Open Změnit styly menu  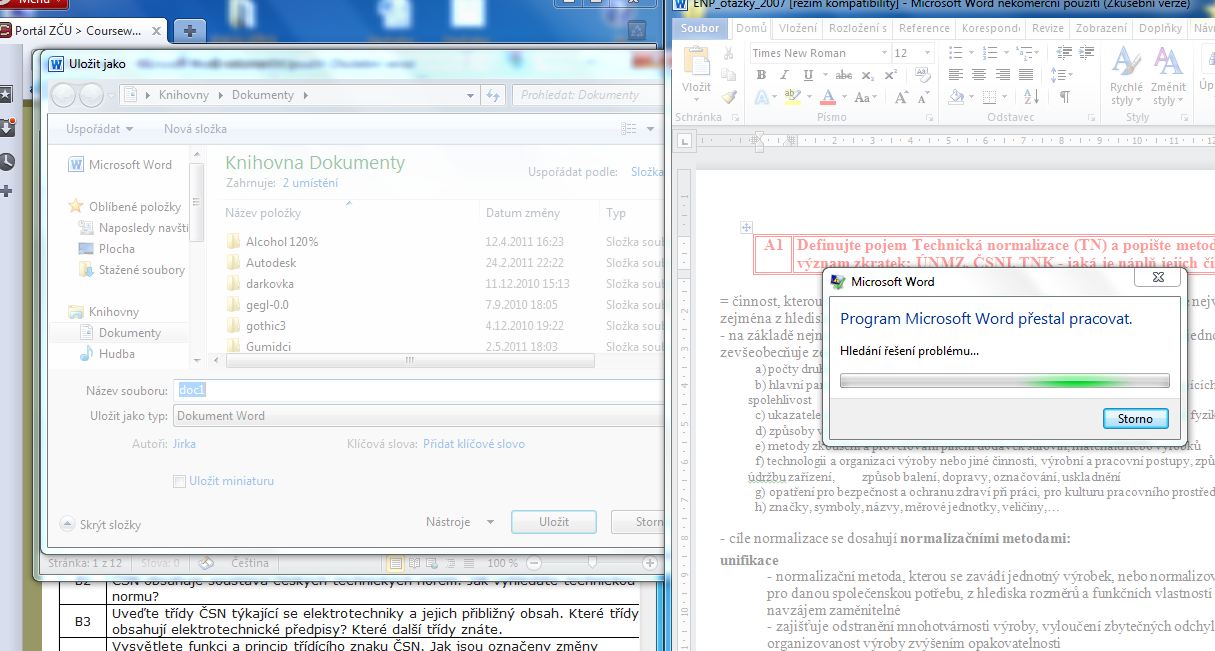coord(1168,77)
